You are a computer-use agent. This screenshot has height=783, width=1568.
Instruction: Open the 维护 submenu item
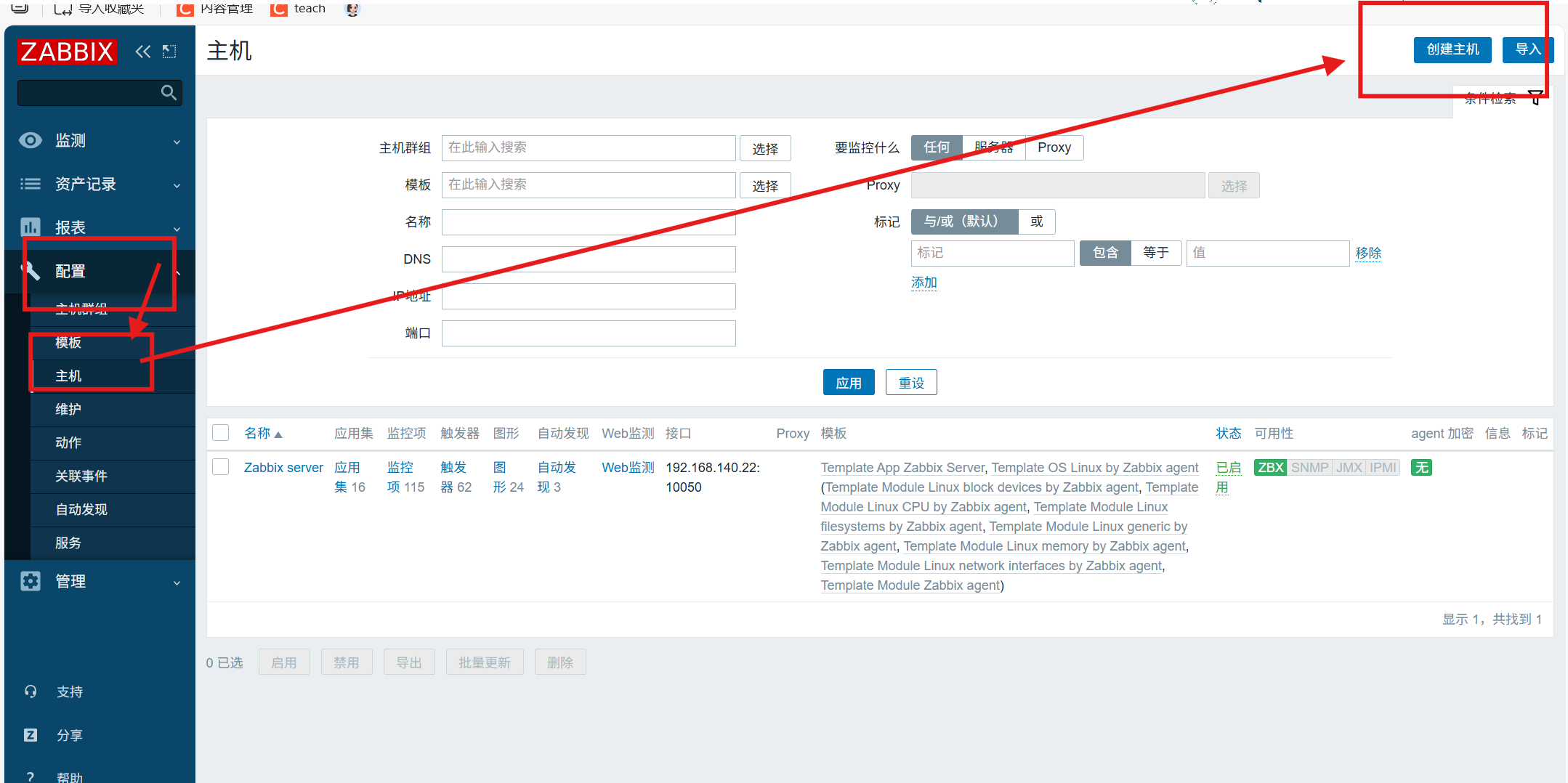113,410
